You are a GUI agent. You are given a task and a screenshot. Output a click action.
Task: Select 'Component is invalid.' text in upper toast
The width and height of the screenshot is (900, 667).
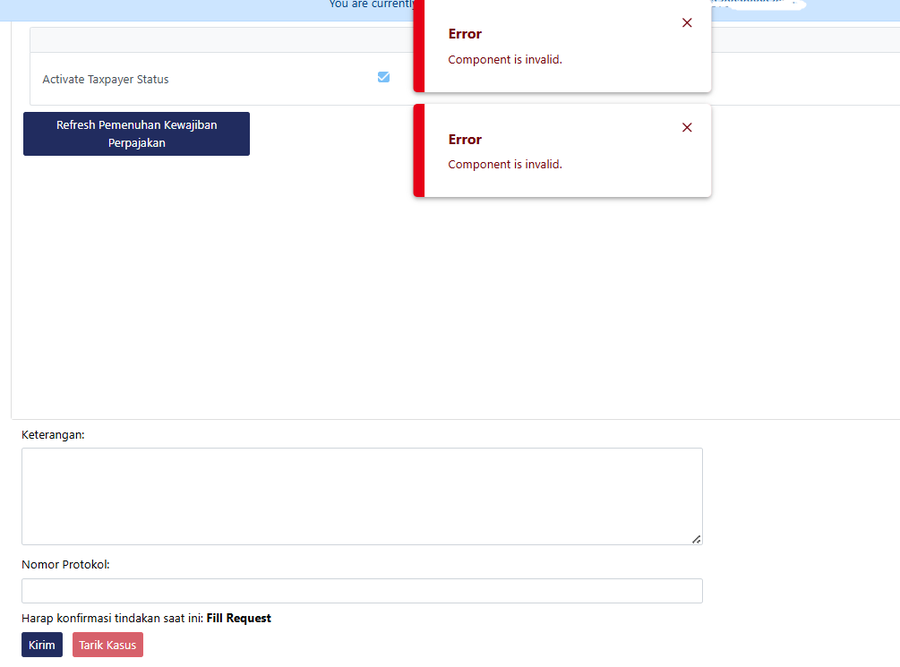(x=505, y=60)
